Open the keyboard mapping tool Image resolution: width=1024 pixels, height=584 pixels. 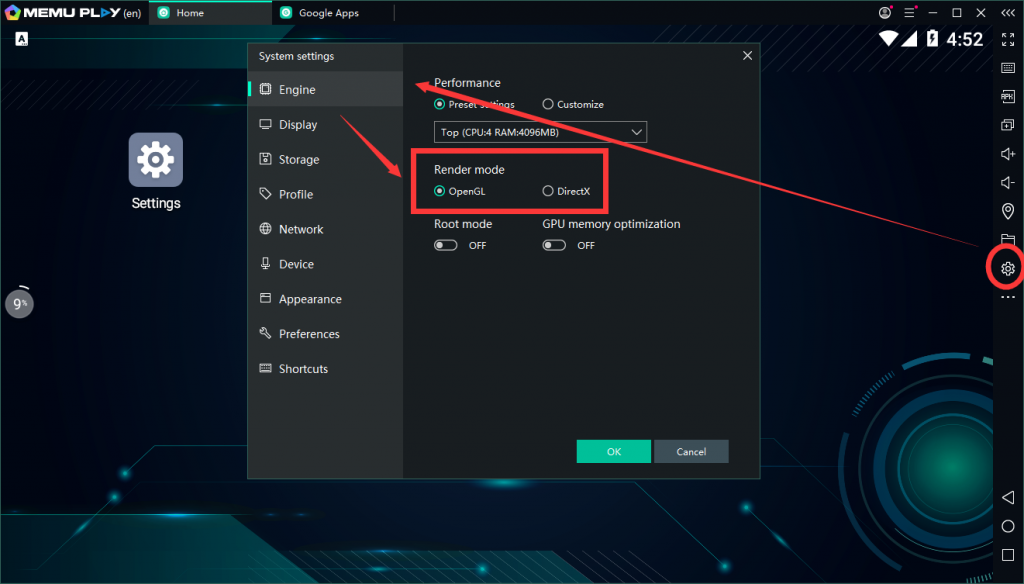click(x=1007, y=67)
